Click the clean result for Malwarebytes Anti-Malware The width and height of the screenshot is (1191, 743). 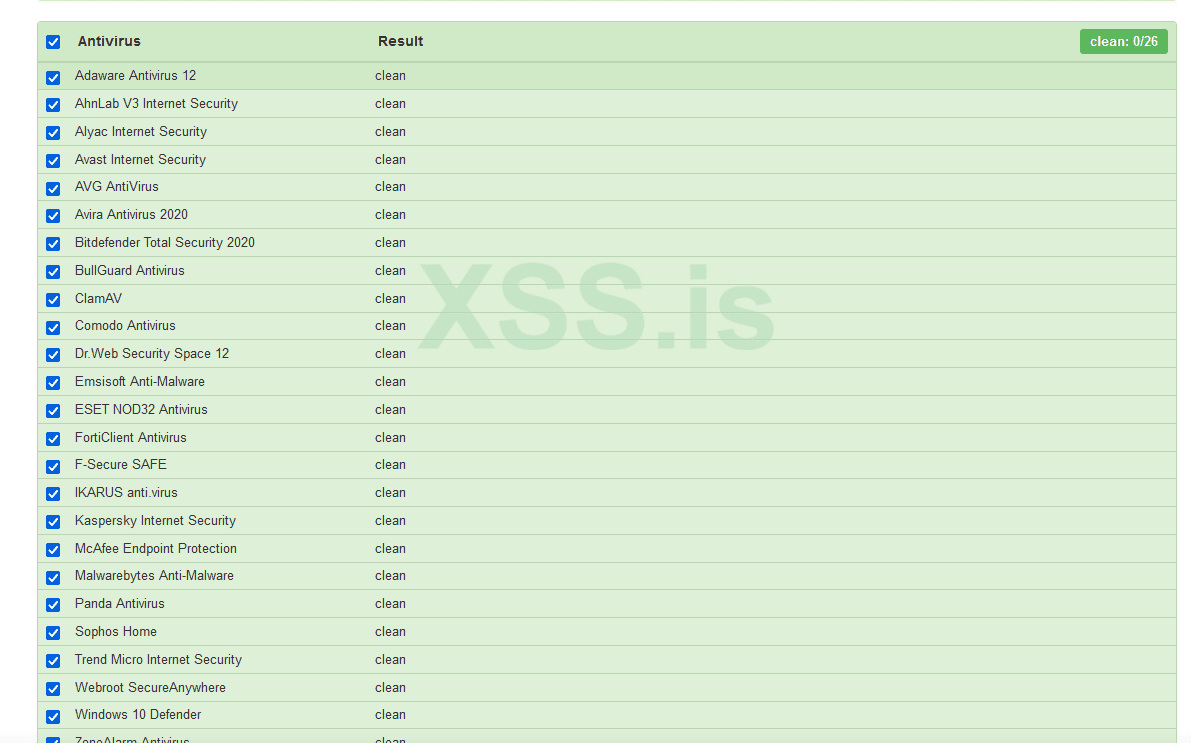pyautogui.click(x=390, y=576)
